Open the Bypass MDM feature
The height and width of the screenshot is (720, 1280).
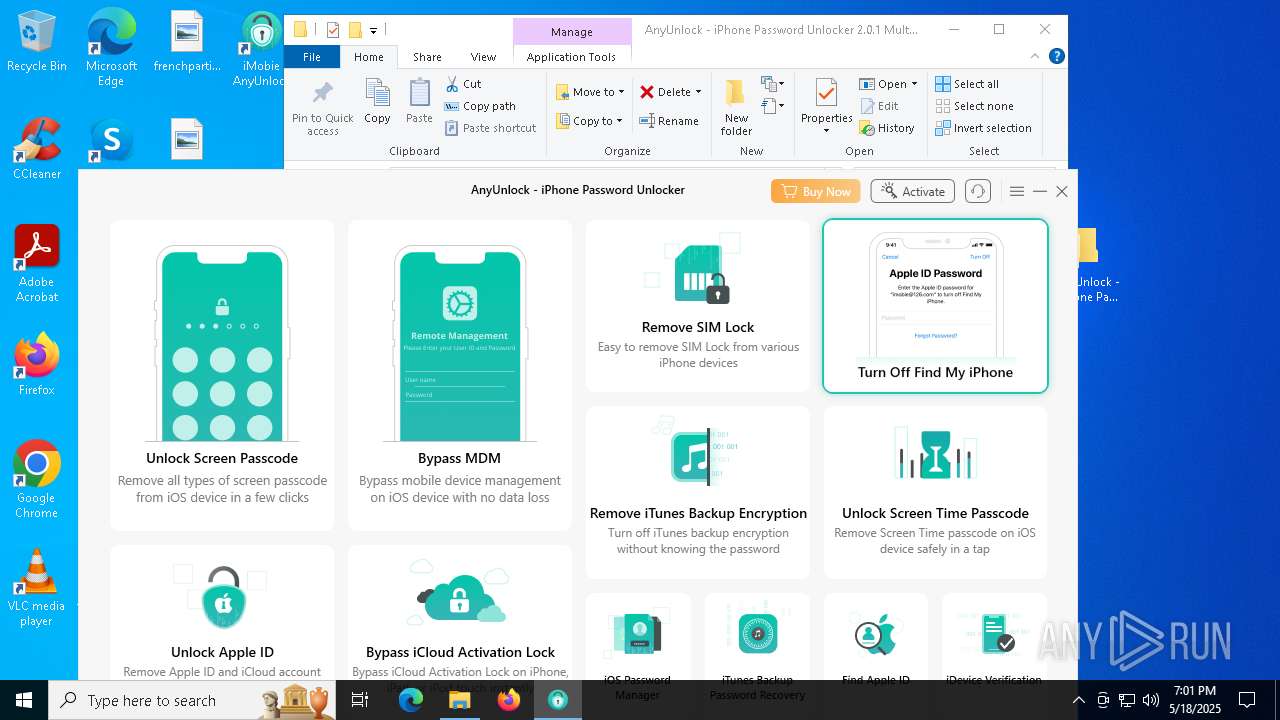click(x=460, y=375)
